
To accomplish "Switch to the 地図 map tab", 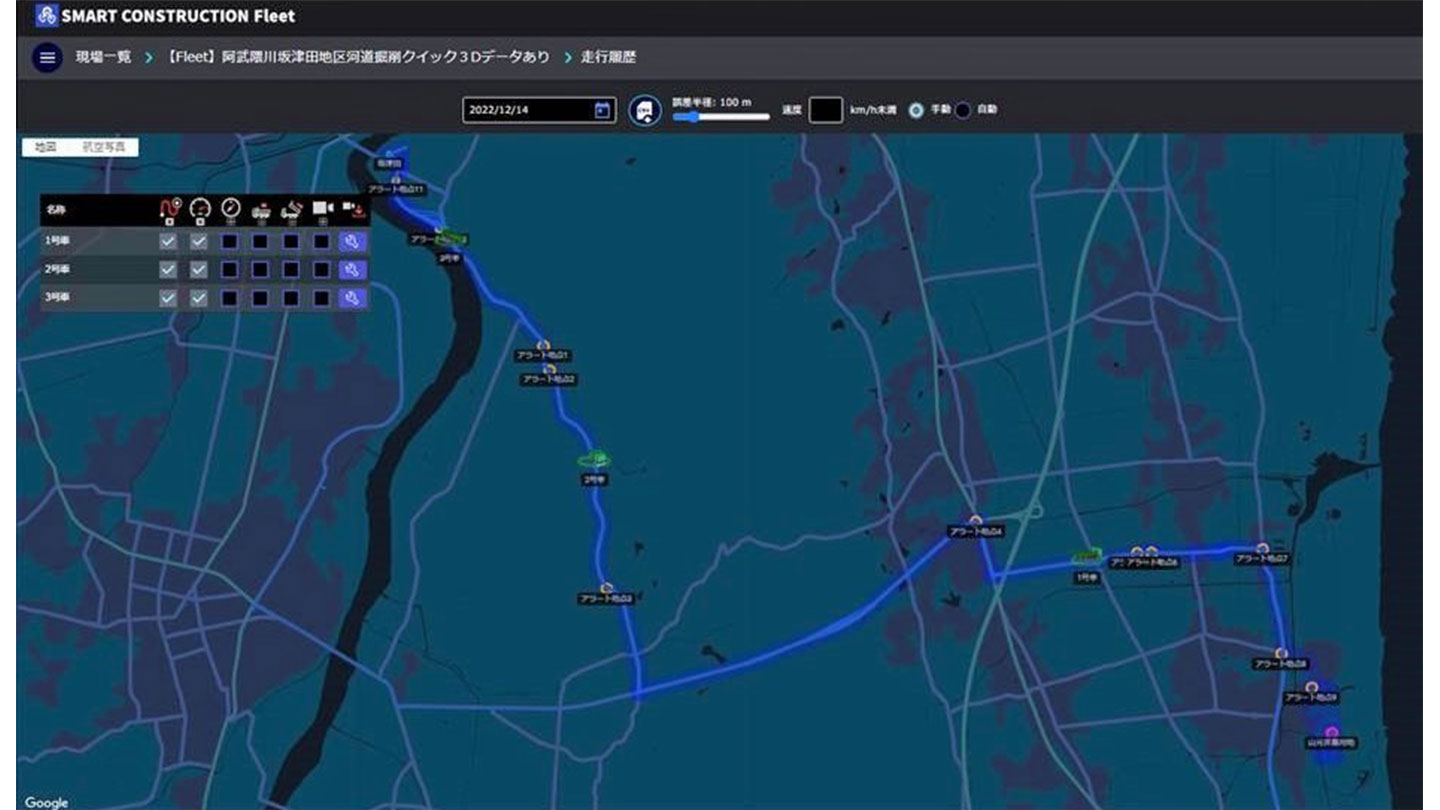I will [x=45, y=147].
